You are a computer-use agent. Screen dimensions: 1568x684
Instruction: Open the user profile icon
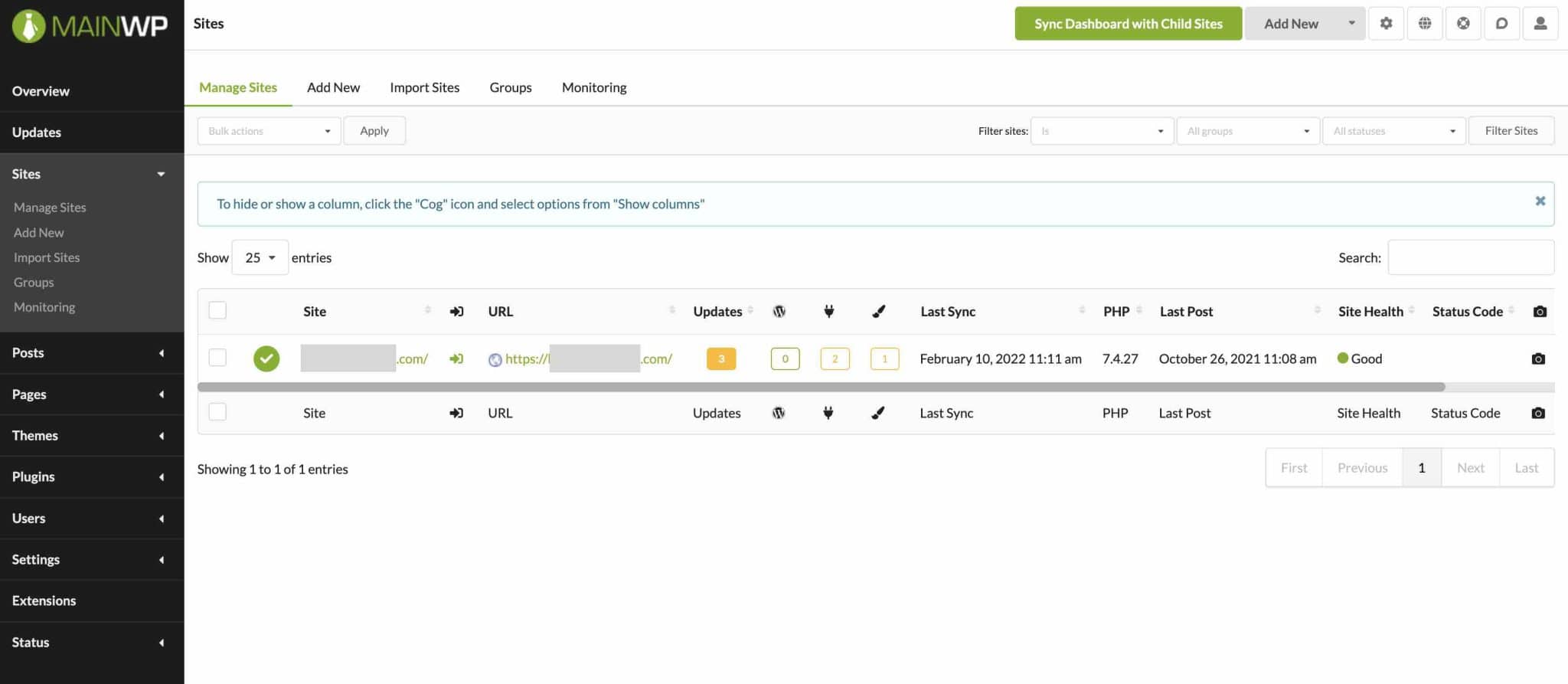[x=1540, y=23]
